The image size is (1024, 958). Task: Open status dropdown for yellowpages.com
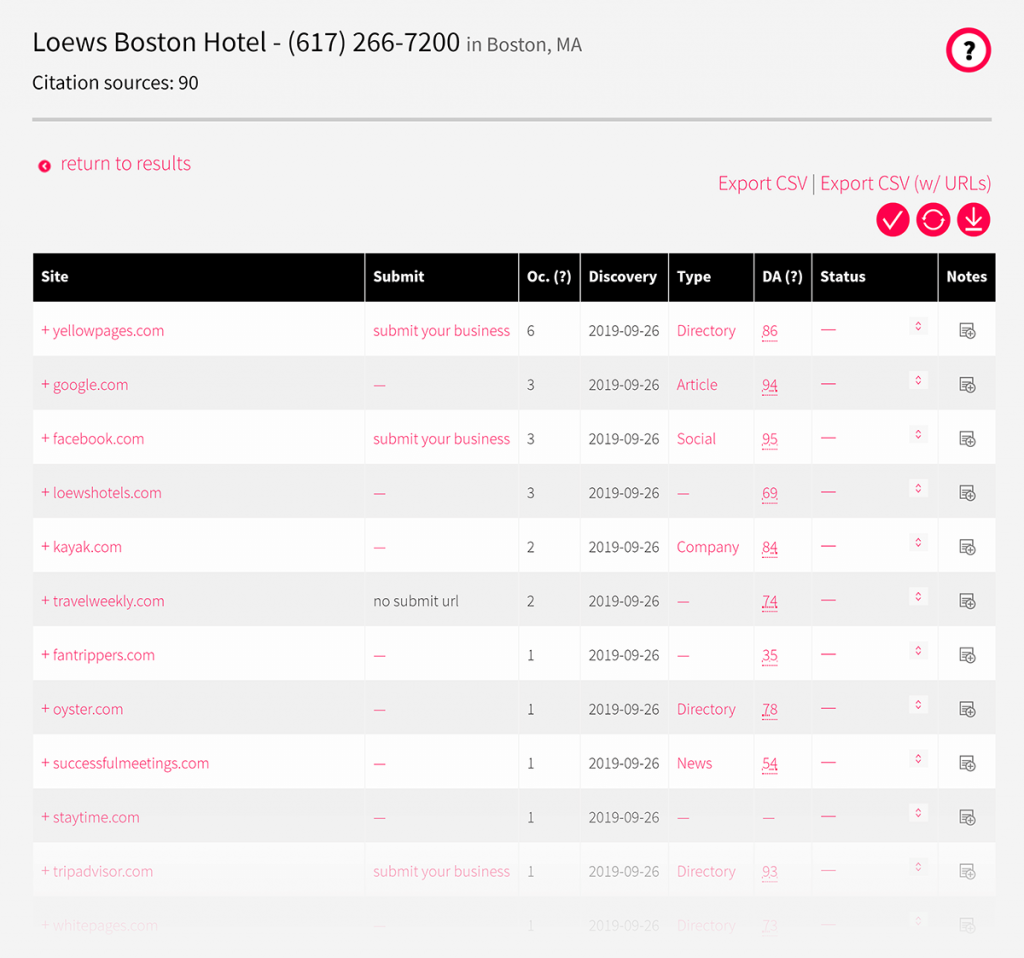click(918, 326)
